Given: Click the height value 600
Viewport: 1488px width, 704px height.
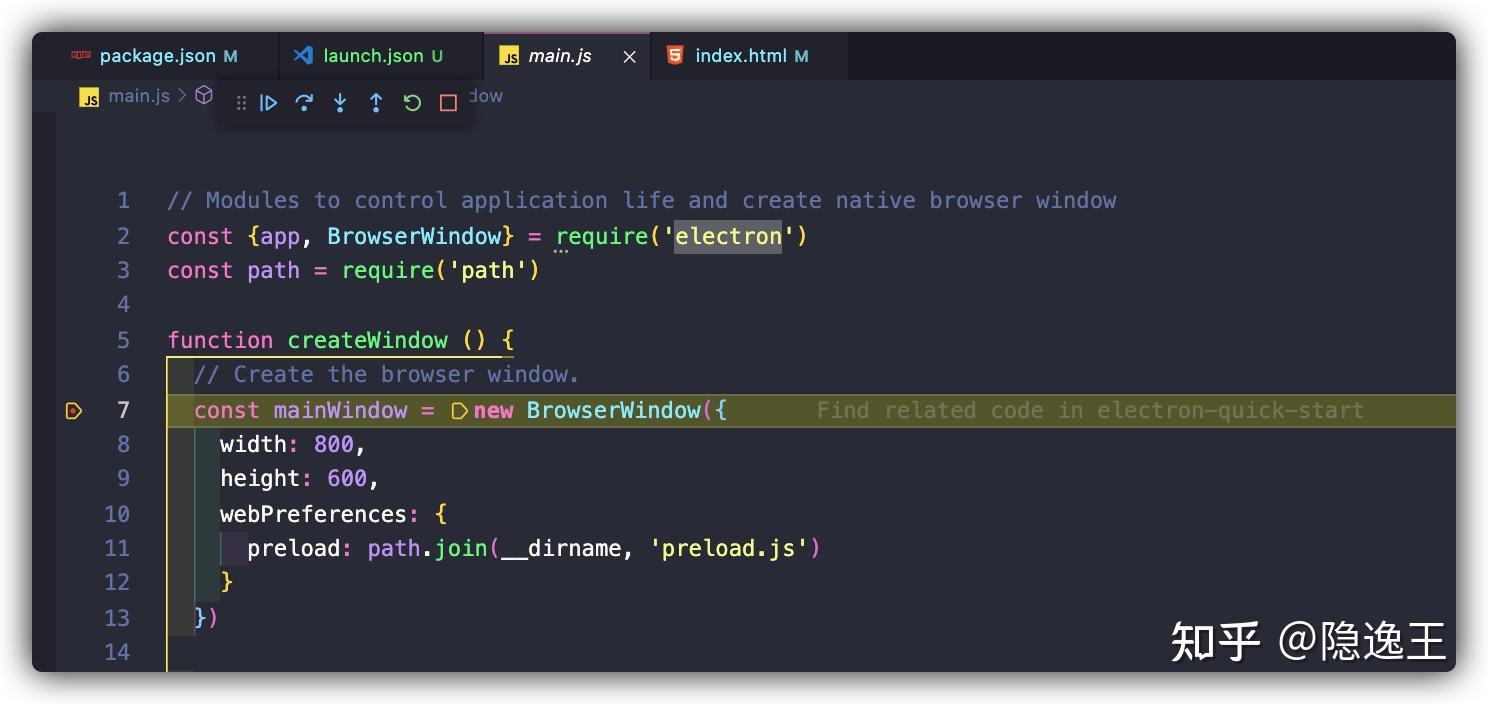Looking at the screenshot, I should [347, 478].
